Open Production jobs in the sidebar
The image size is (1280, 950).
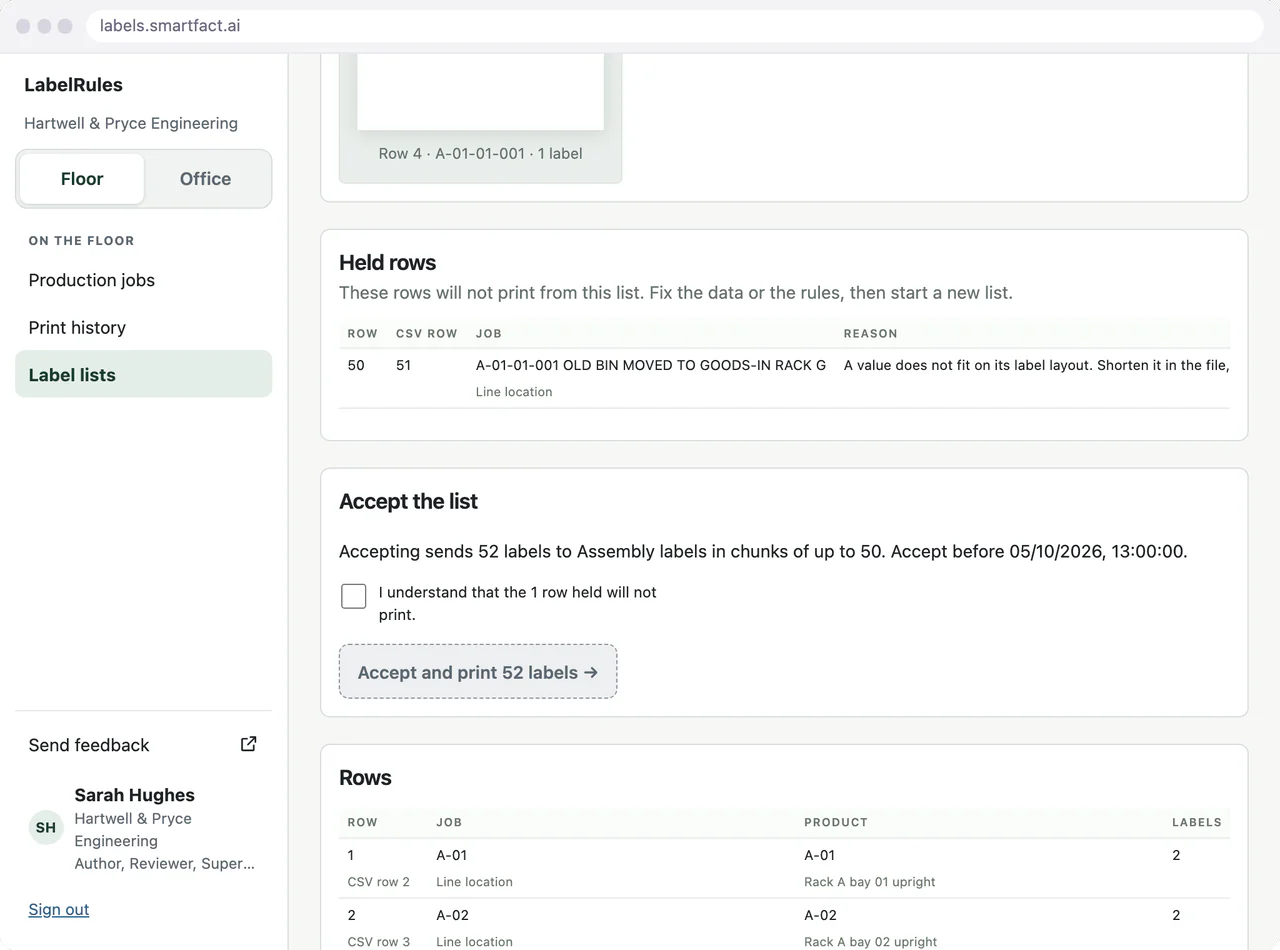(144, 280)
